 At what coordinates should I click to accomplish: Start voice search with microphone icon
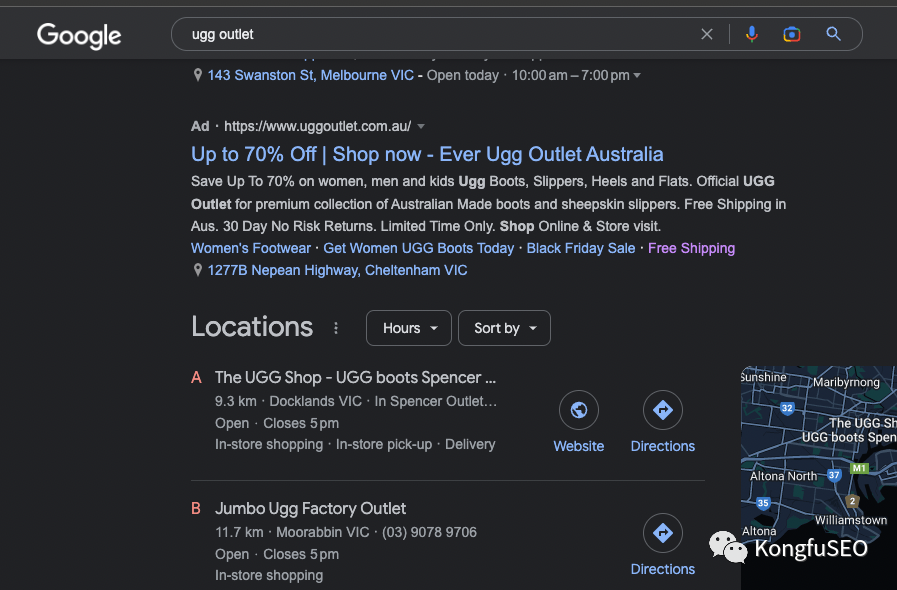click(x=752, y=34)
